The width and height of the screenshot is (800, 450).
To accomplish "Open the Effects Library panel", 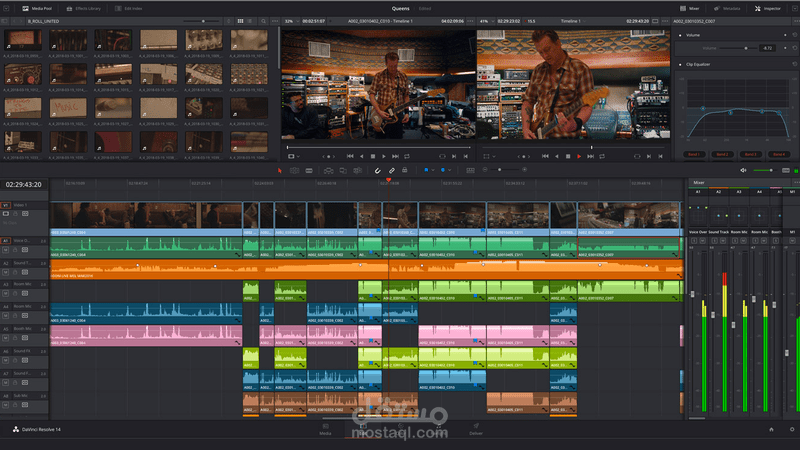I will [x=84, y=8].
